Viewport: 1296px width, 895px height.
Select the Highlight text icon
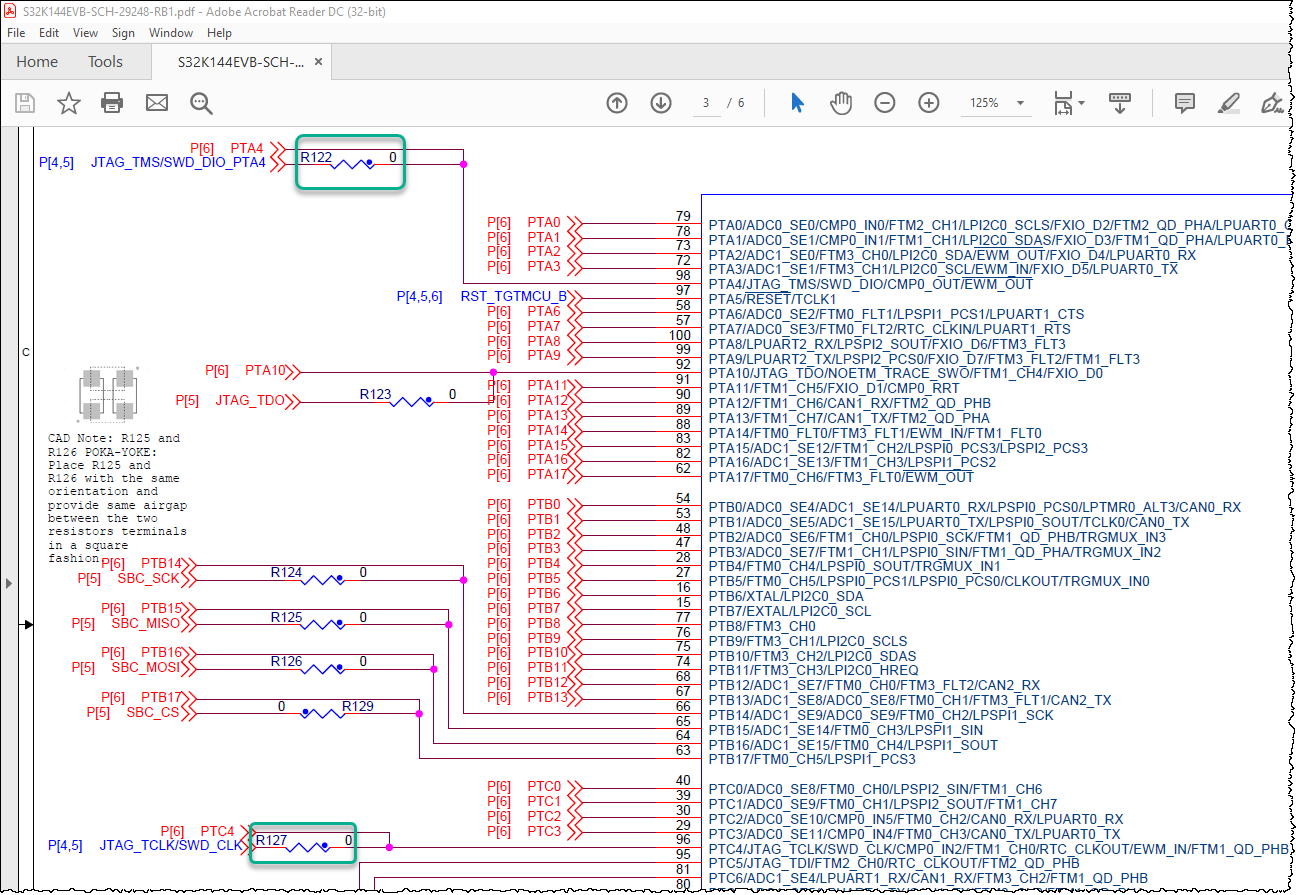click(1229, 103)
